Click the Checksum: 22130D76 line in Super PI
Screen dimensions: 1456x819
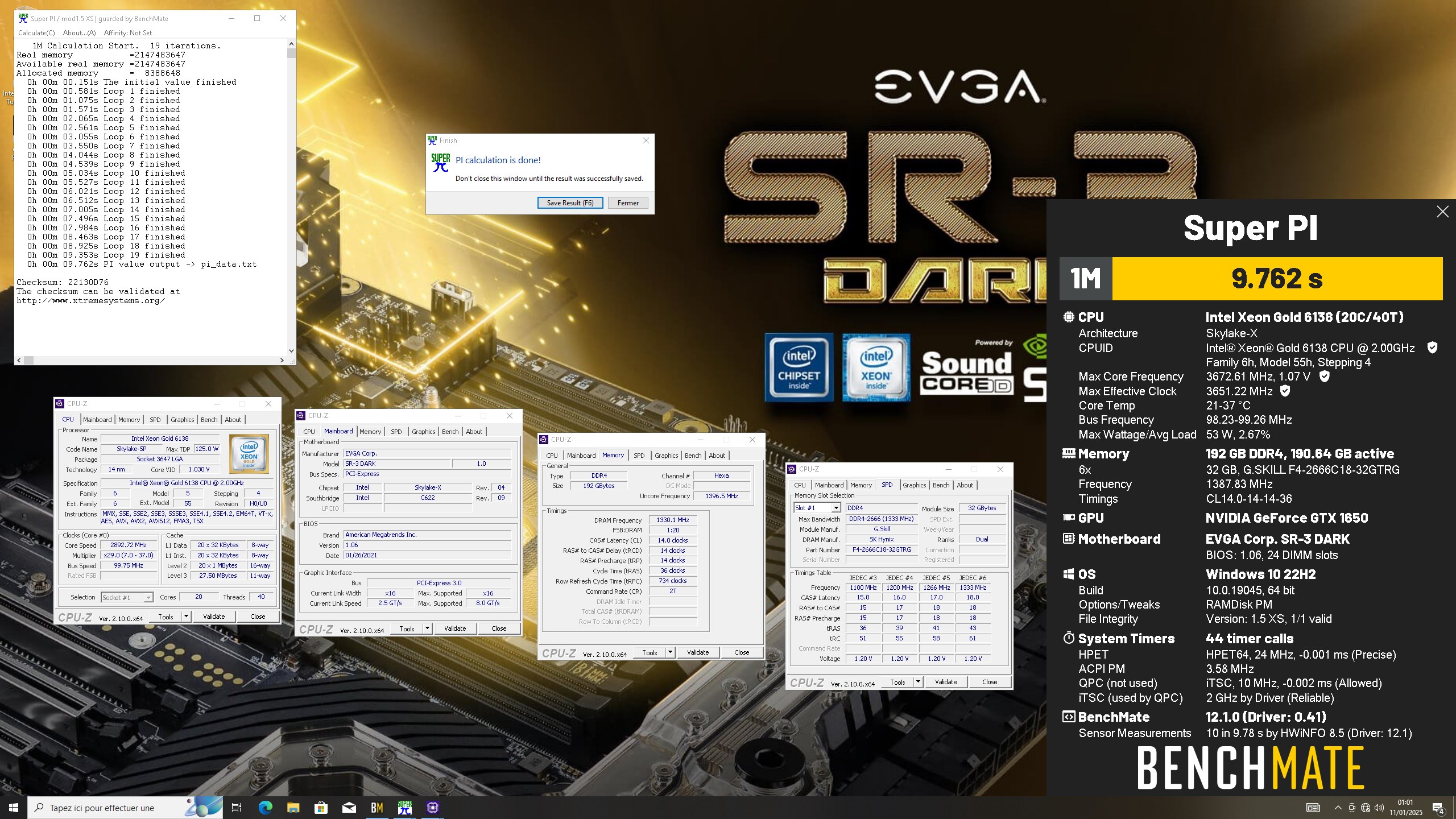62,282
